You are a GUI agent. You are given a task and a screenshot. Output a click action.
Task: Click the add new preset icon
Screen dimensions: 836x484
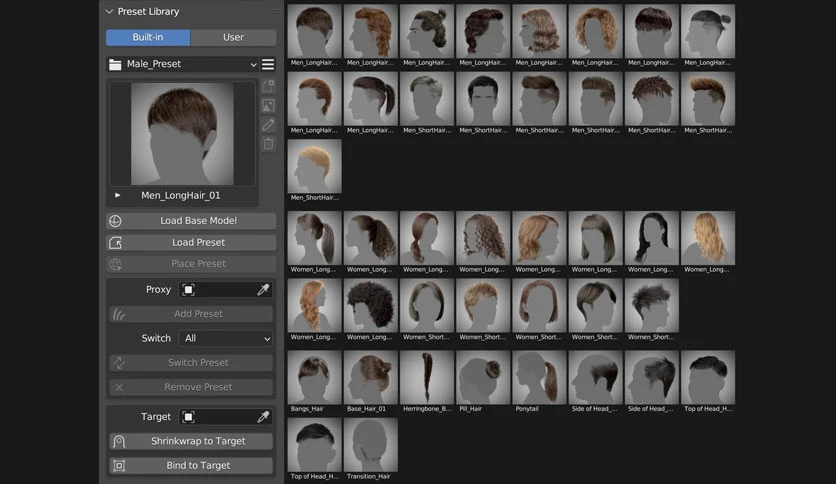268,86
